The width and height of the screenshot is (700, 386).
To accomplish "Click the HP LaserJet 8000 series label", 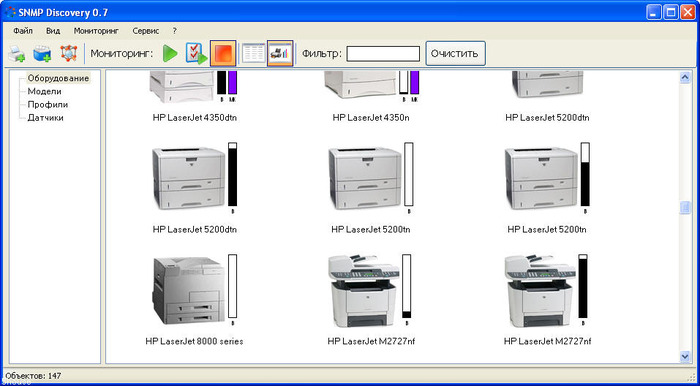I will pyautogui.click(x=194, y=341).
